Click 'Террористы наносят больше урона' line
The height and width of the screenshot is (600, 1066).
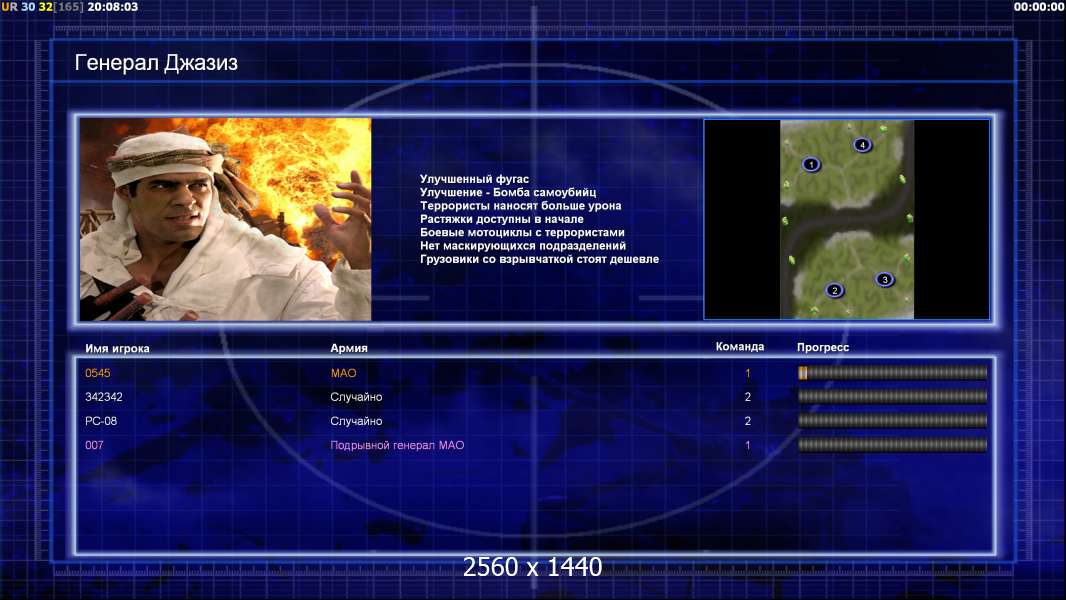(x=521, y=205)
